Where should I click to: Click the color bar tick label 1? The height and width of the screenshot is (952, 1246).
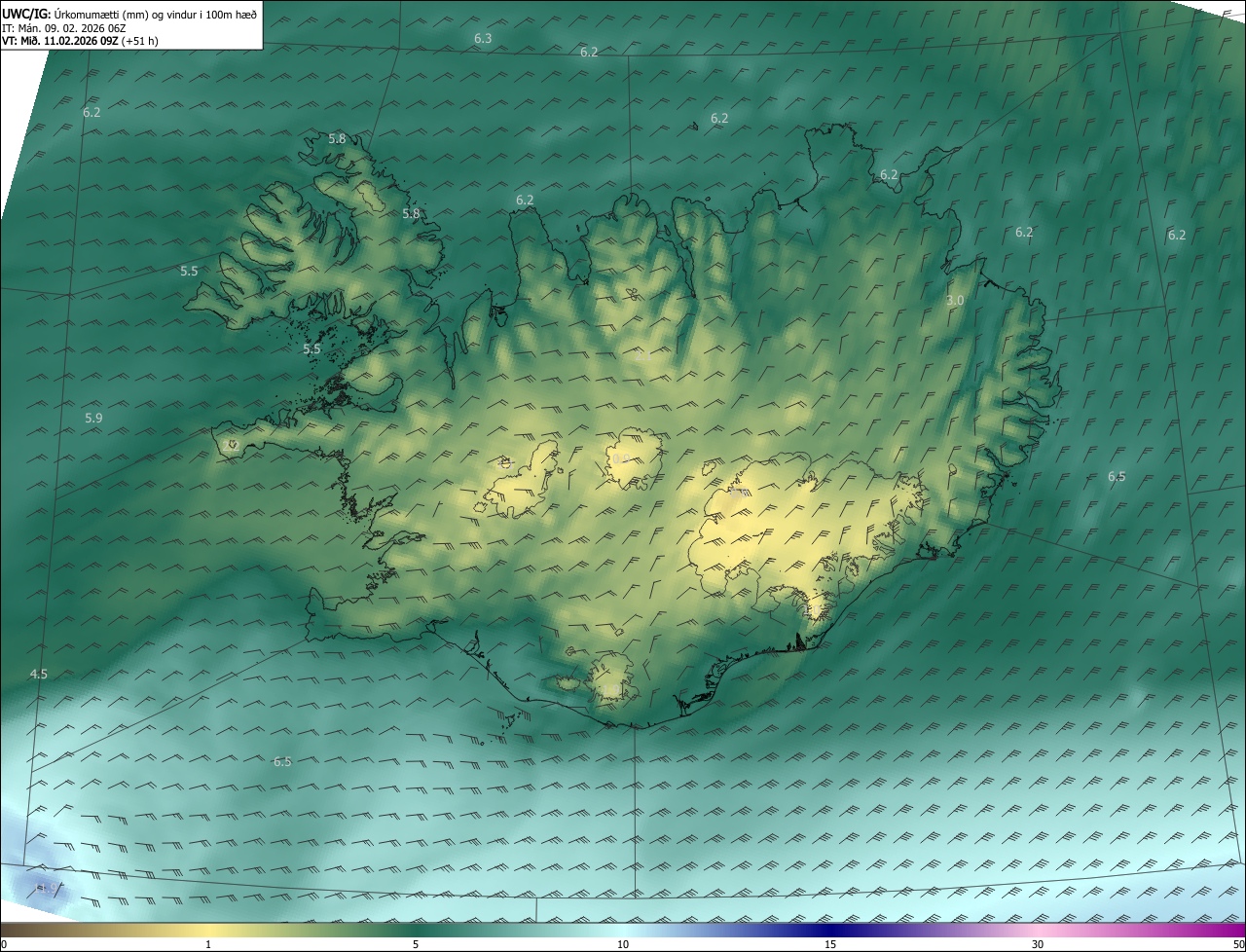pos(208,944)
